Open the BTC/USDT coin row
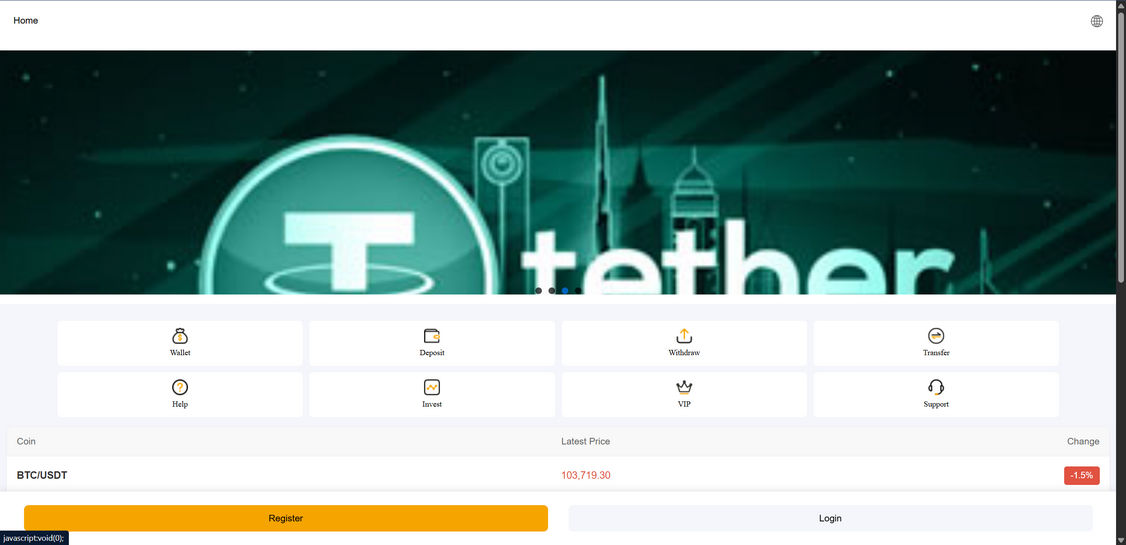This screenshot has width=1126, height=545. (x=558, y=475)
